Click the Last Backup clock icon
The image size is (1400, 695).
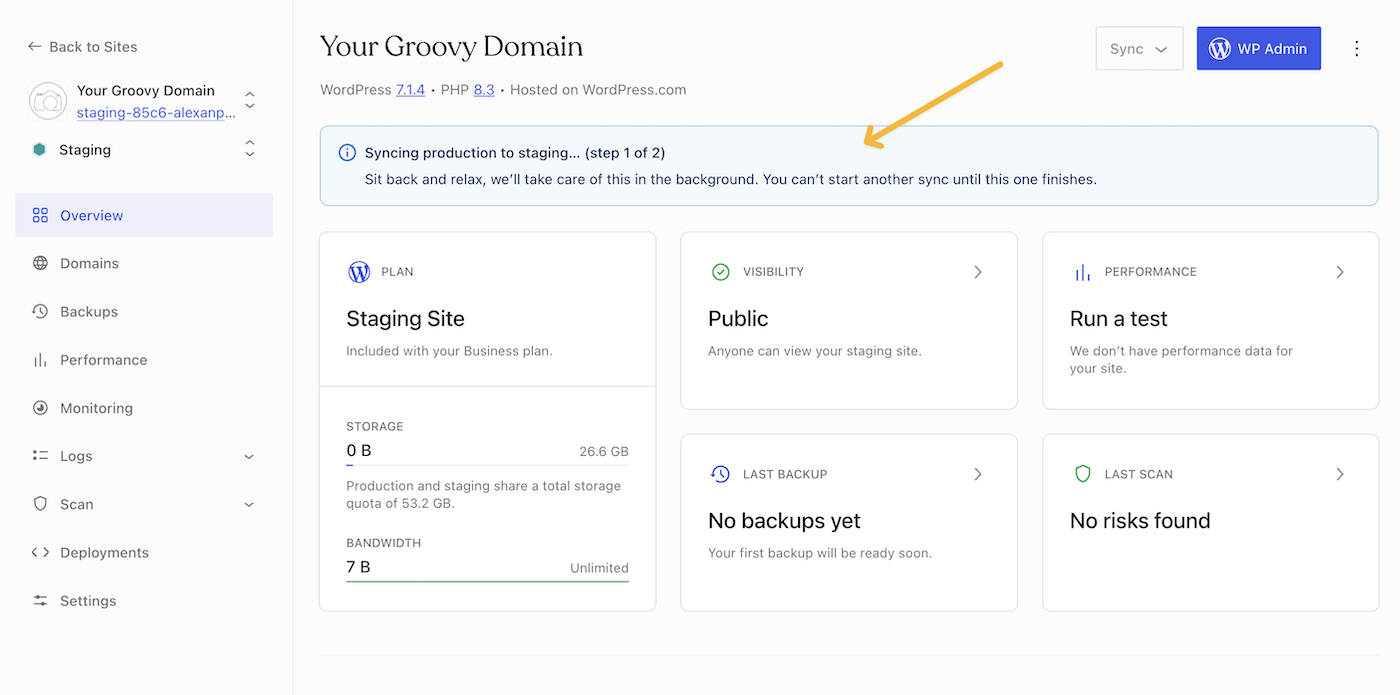point(720,474)
